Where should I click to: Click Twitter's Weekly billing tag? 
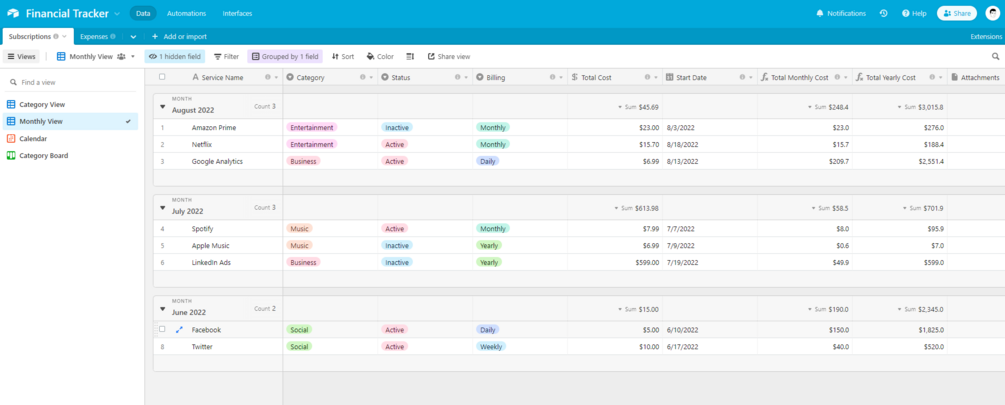click(x=491, y=347)
